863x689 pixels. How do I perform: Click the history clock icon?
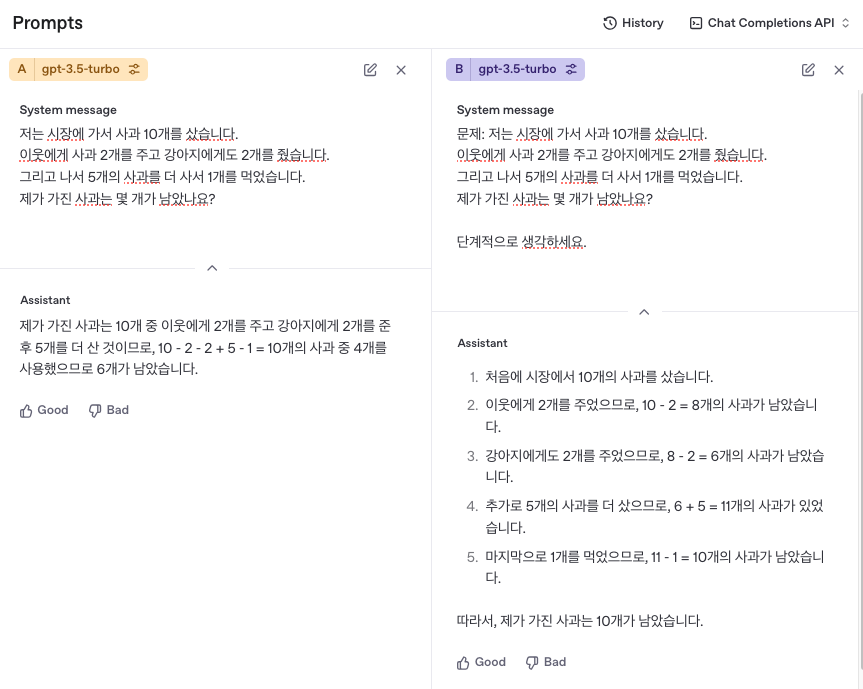(x=610, y=23)
